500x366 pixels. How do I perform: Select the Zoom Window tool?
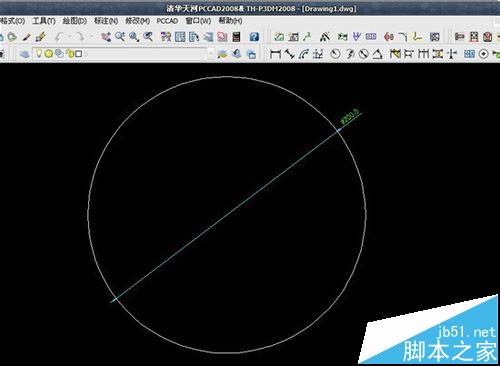click(134, 37)
